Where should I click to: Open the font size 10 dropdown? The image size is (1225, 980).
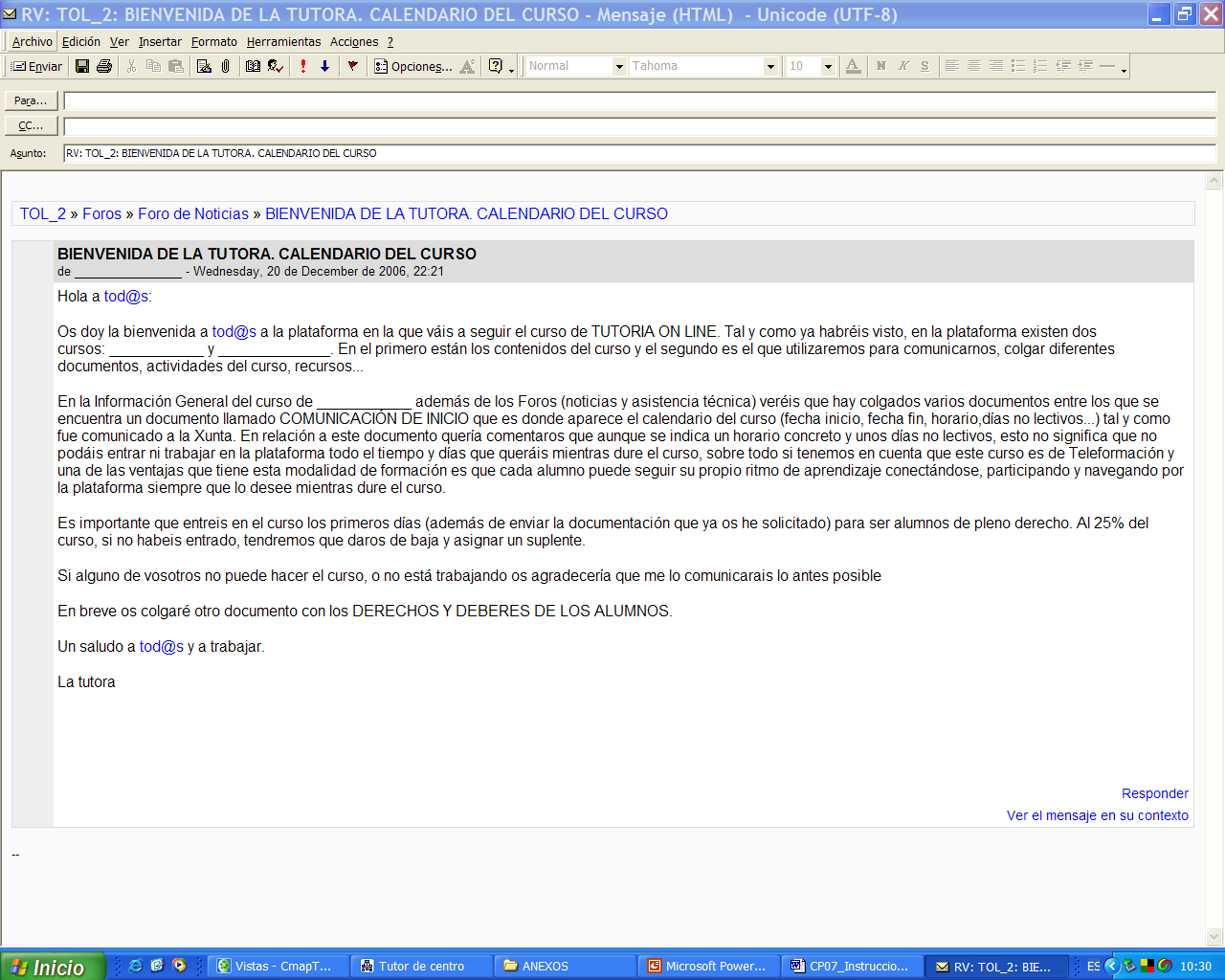coord(828,66)
